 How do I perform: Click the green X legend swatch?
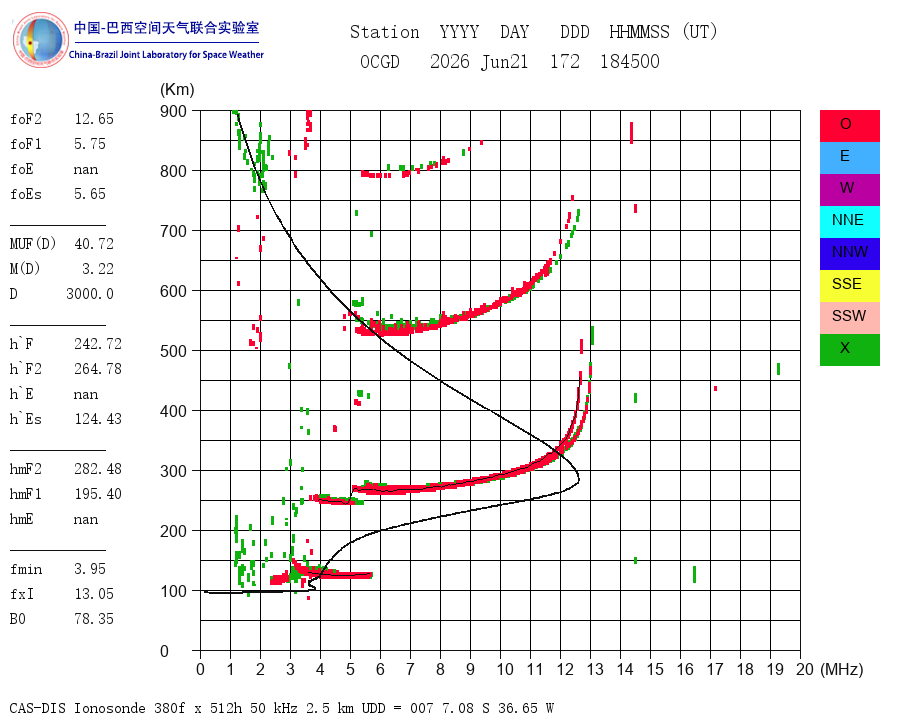coord(849,350)
